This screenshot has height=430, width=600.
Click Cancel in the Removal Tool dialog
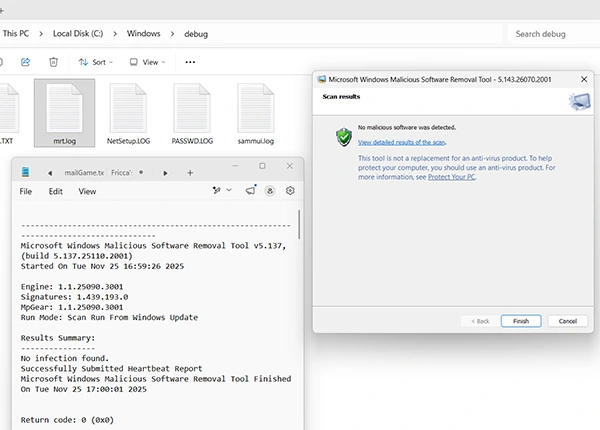coord(567,321)
